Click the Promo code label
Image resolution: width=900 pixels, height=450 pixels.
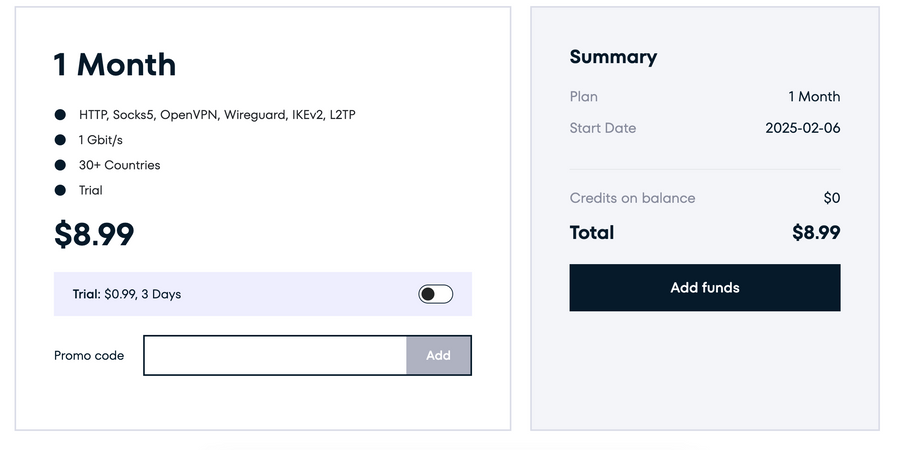tap(89, 355)
